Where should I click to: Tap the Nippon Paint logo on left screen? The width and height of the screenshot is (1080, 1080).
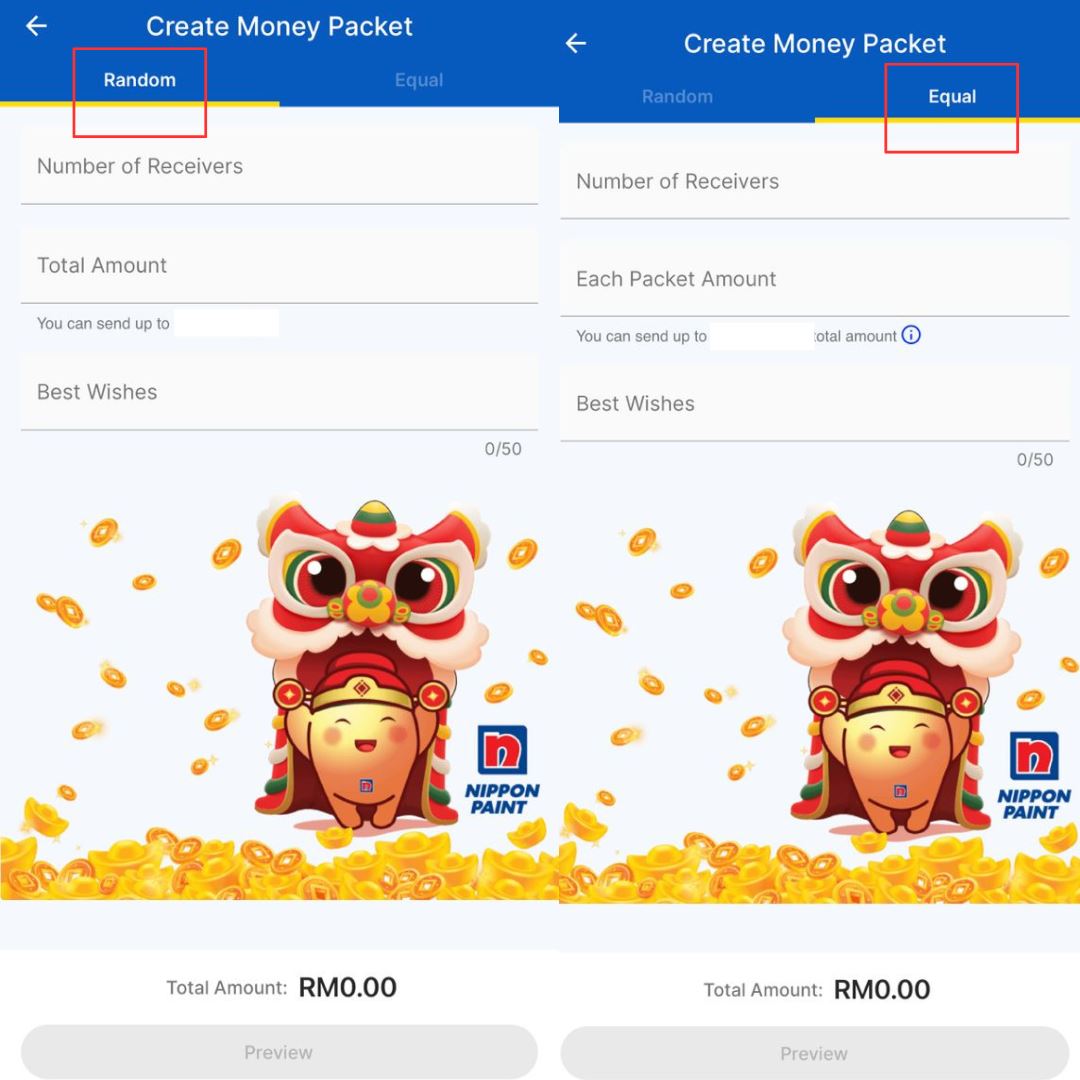click(502, 770)
